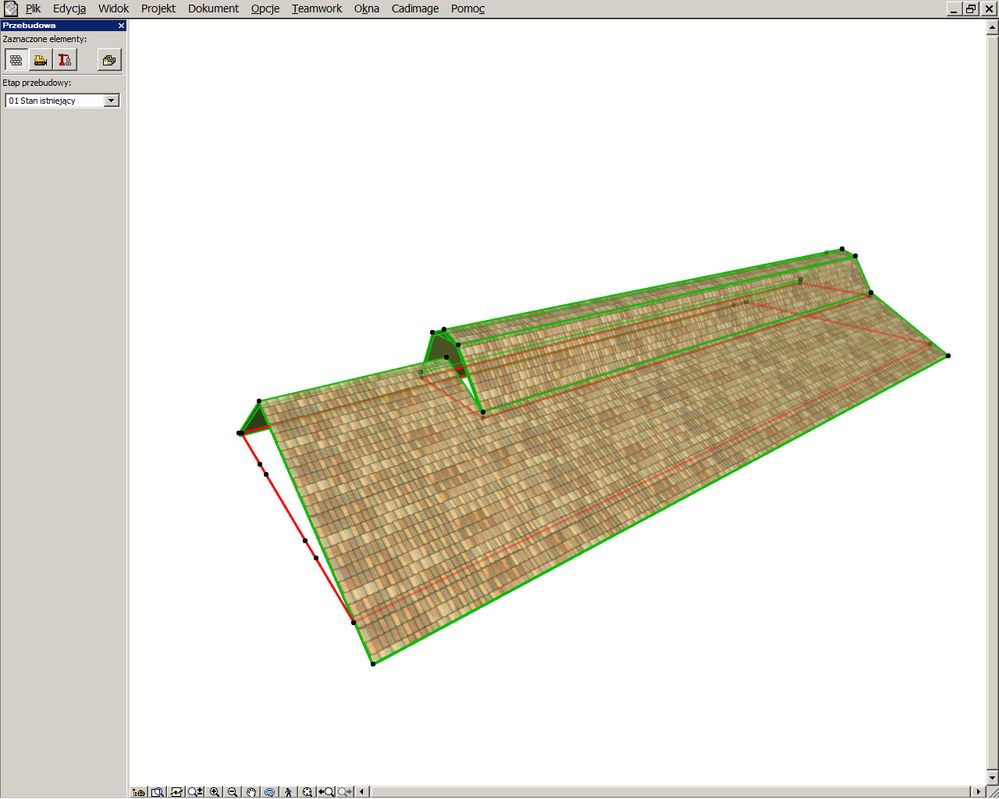The image size is (999, 799).
Task: Select the pan hand tool
Action: point(251,792)
